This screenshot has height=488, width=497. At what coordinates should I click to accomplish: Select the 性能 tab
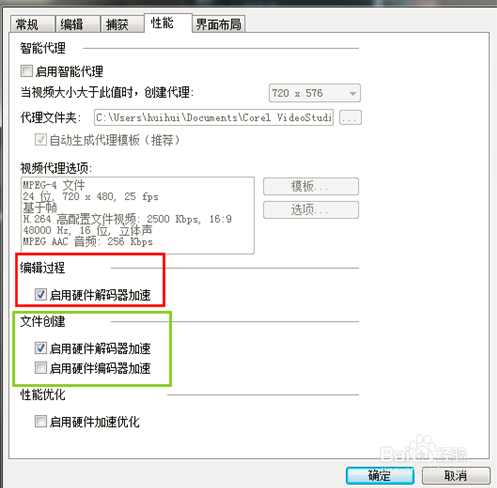click(x=168, y=23)
